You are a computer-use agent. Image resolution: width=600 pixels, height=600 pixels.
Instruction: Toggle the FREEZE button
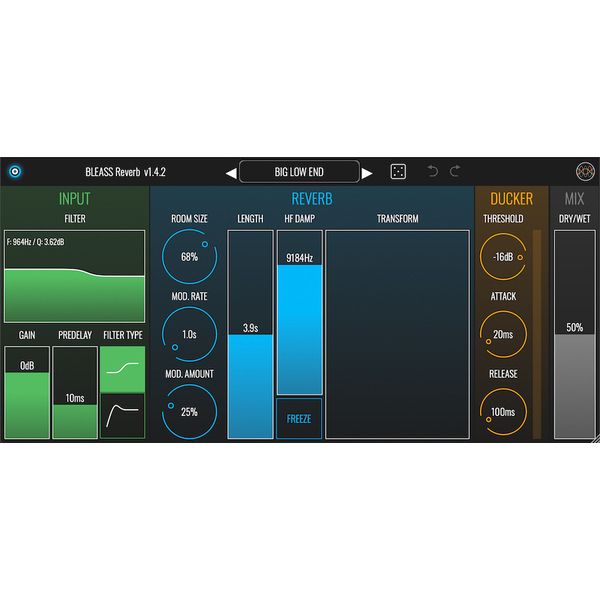click(x=299, y=418)
